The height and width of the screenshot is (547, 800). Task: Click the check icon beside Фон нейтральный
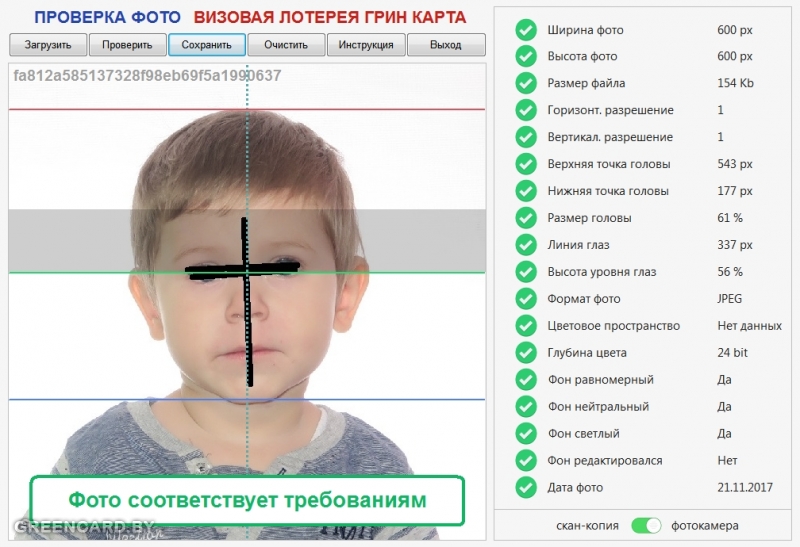pos(526,407)
